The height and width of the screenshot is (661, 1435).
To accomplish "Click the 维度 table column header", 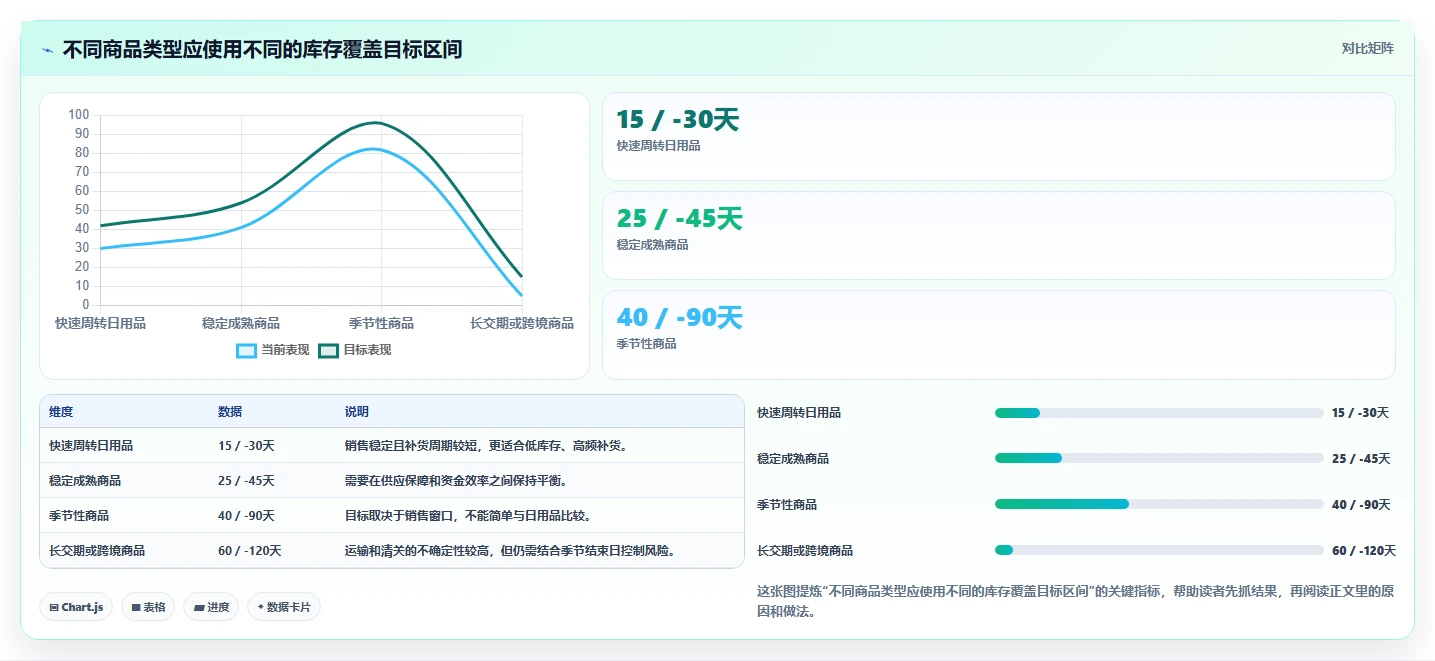I will [61, 412].
